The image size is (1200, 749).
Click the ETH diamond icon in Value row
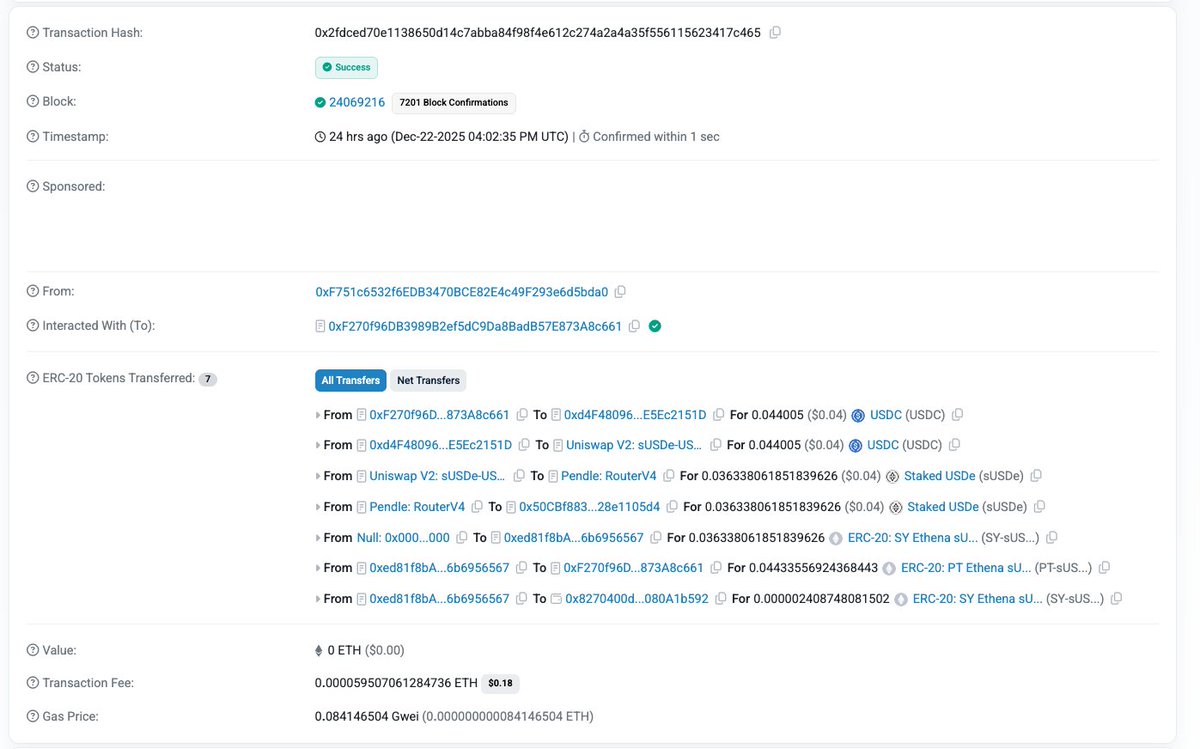(319, 650)
